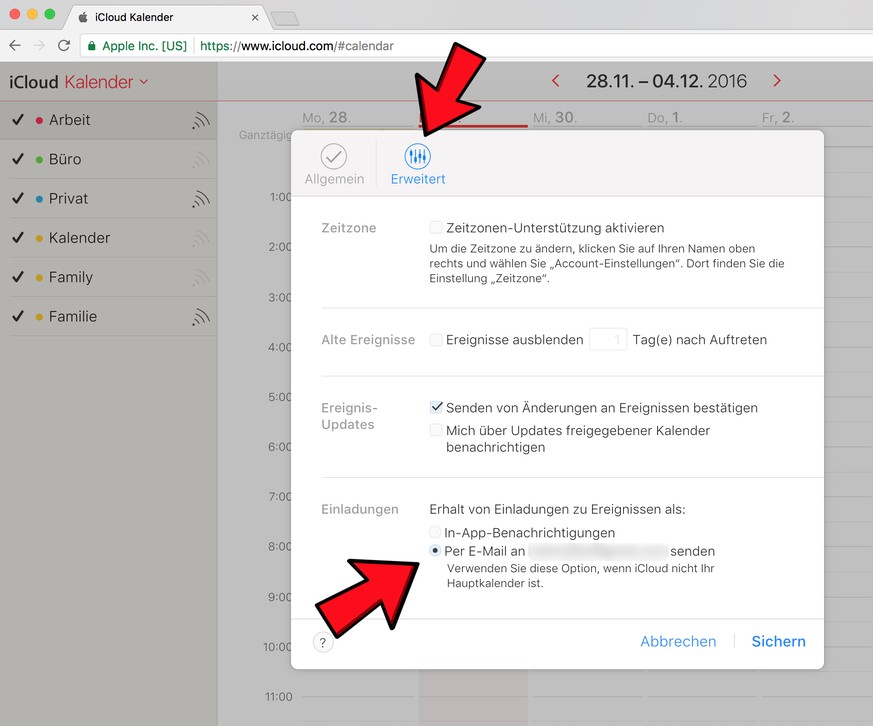Select the Arbeit calendar name
The height and width of the screenshot is (726, 873).
tap(69, 120)
